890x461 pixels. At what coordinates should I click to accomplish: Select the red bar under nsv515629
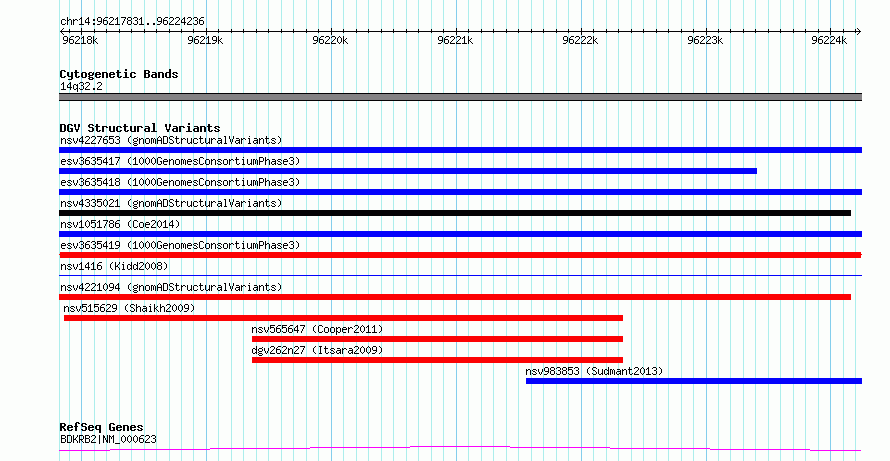coord(343,318)
